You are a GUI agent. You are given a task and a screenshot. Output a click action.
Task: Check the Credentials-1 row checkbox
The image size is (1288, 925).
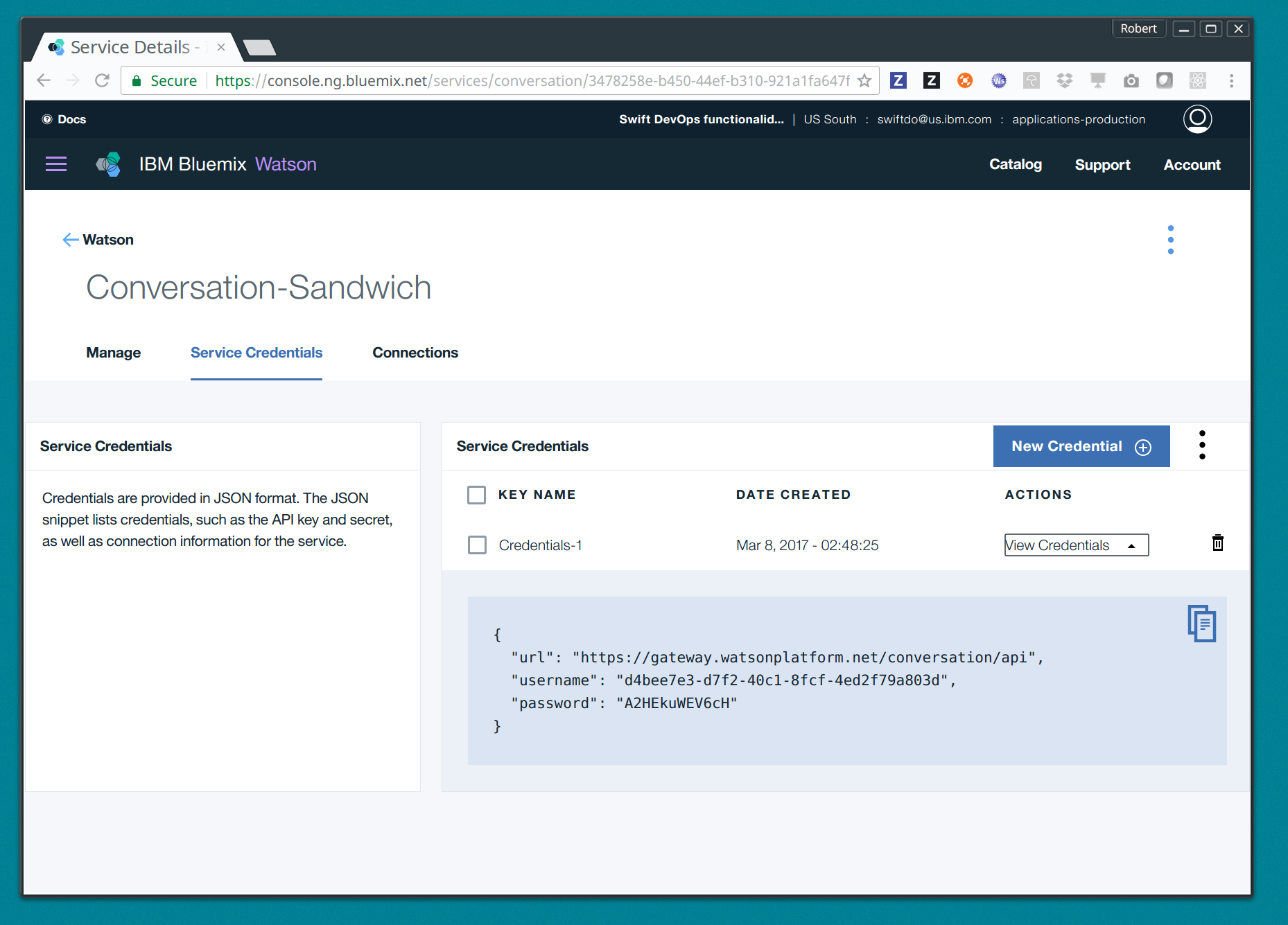[x=477, y=545]
